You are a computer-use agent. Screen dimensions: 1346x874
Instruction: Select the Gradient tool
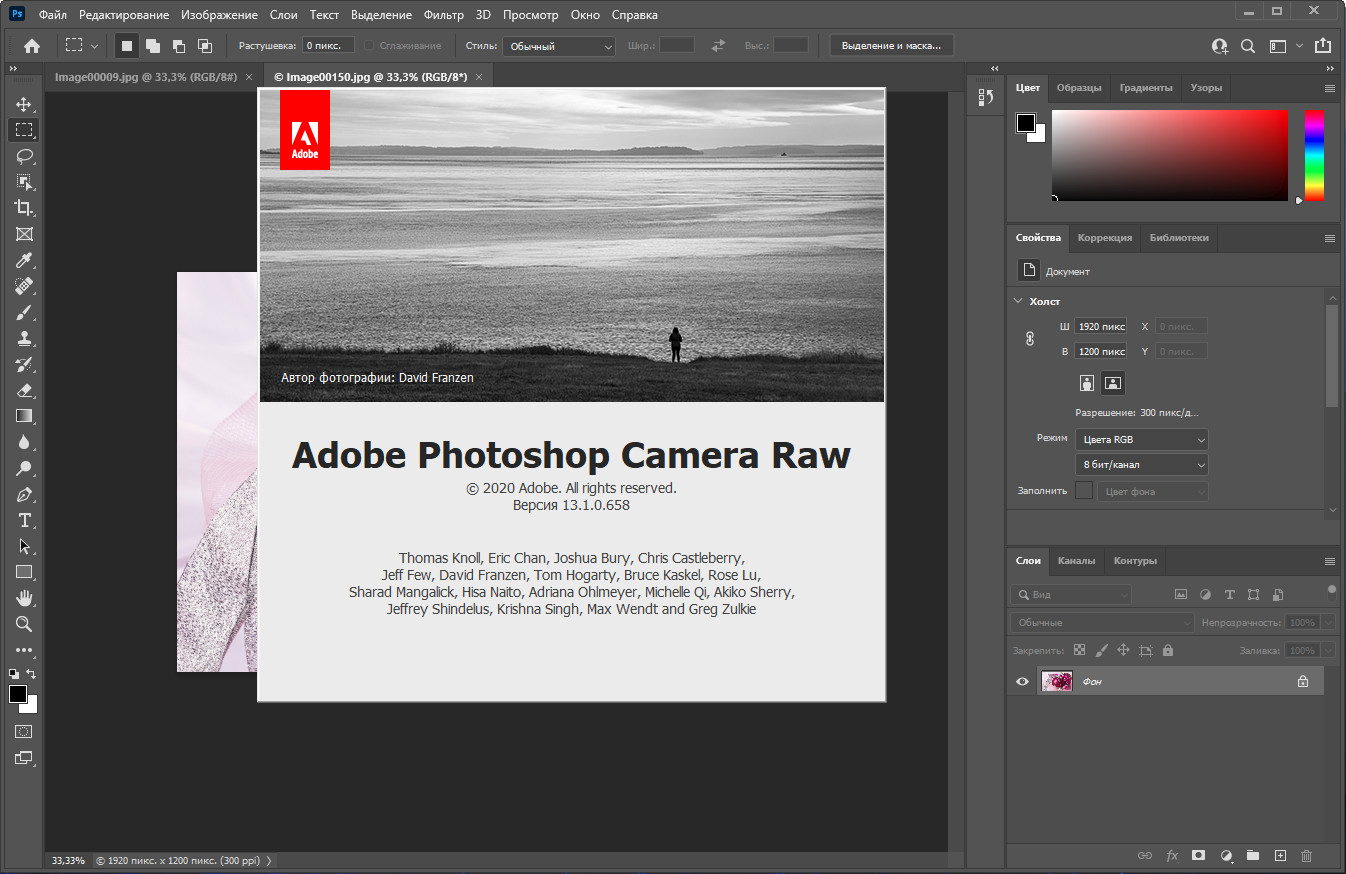(24, 416)
